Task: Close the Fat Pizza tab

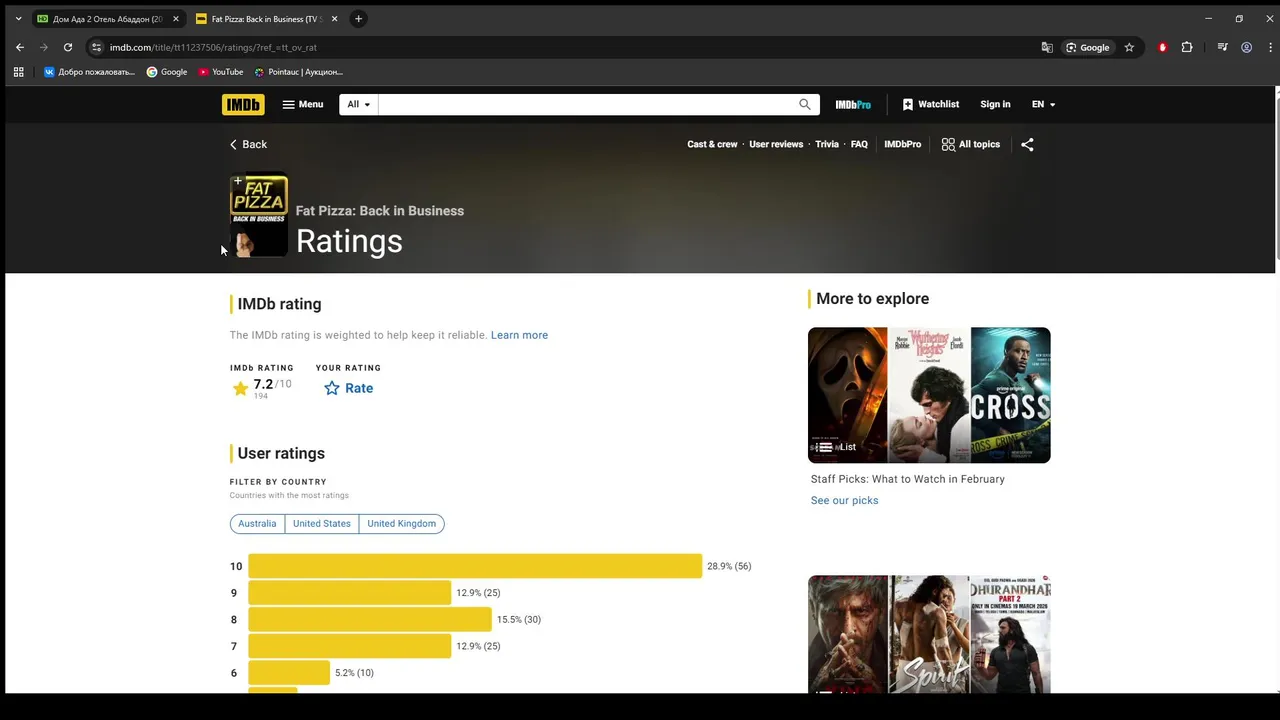Action: pos(334,19)
